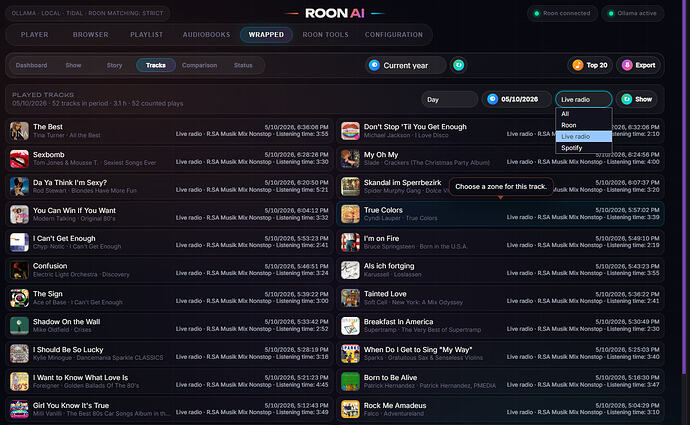Select track title Tainted Love

coord(385,294)
